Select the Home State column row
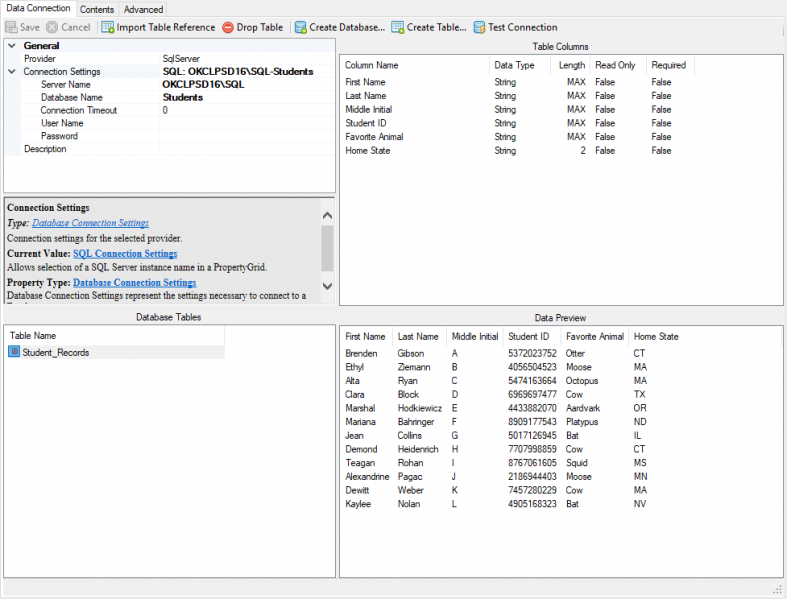Image resolution: width=787 pixels, height=599 pixels. [368, 150]
